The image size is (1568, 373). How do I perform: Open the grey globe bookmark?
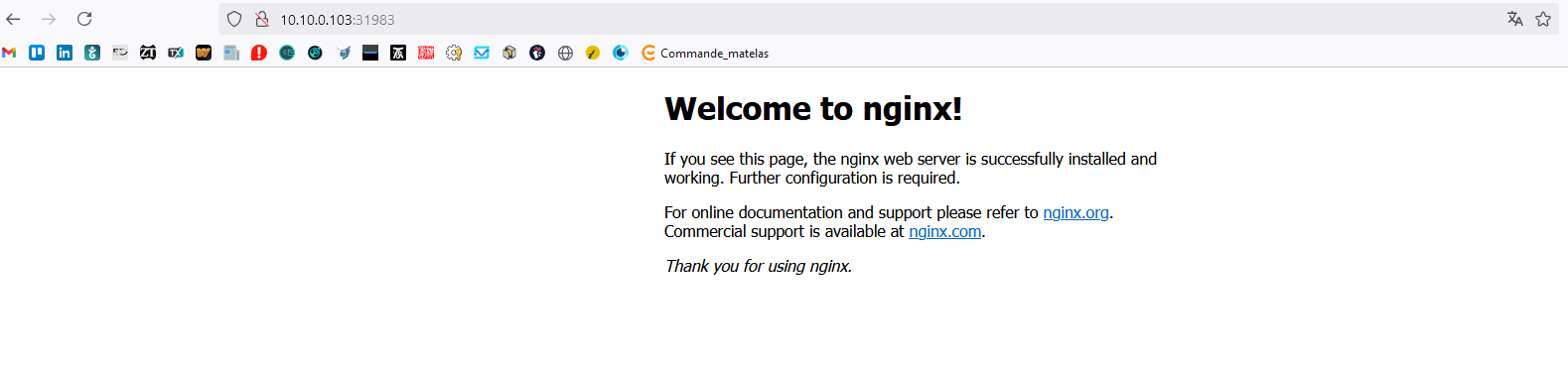pyautogui.click(x=565, y=53)
